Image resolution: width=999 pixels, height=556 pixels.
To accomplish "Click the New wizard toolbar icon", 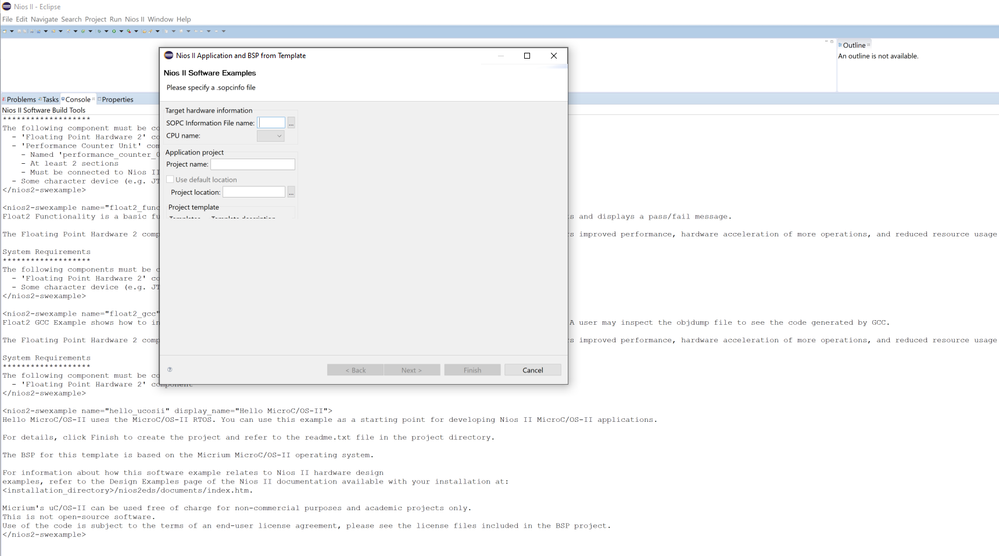I will (5, 31).
